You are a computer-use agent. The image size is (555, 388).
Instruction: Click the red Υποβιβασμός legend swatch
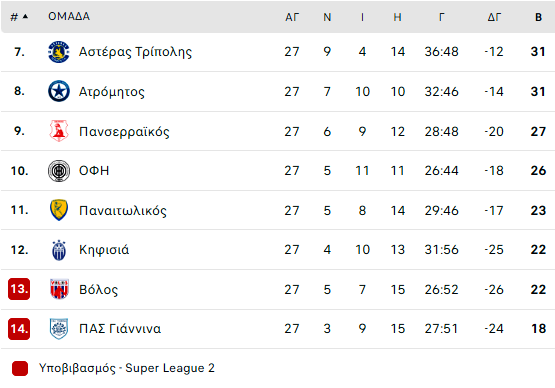point(20,368)
